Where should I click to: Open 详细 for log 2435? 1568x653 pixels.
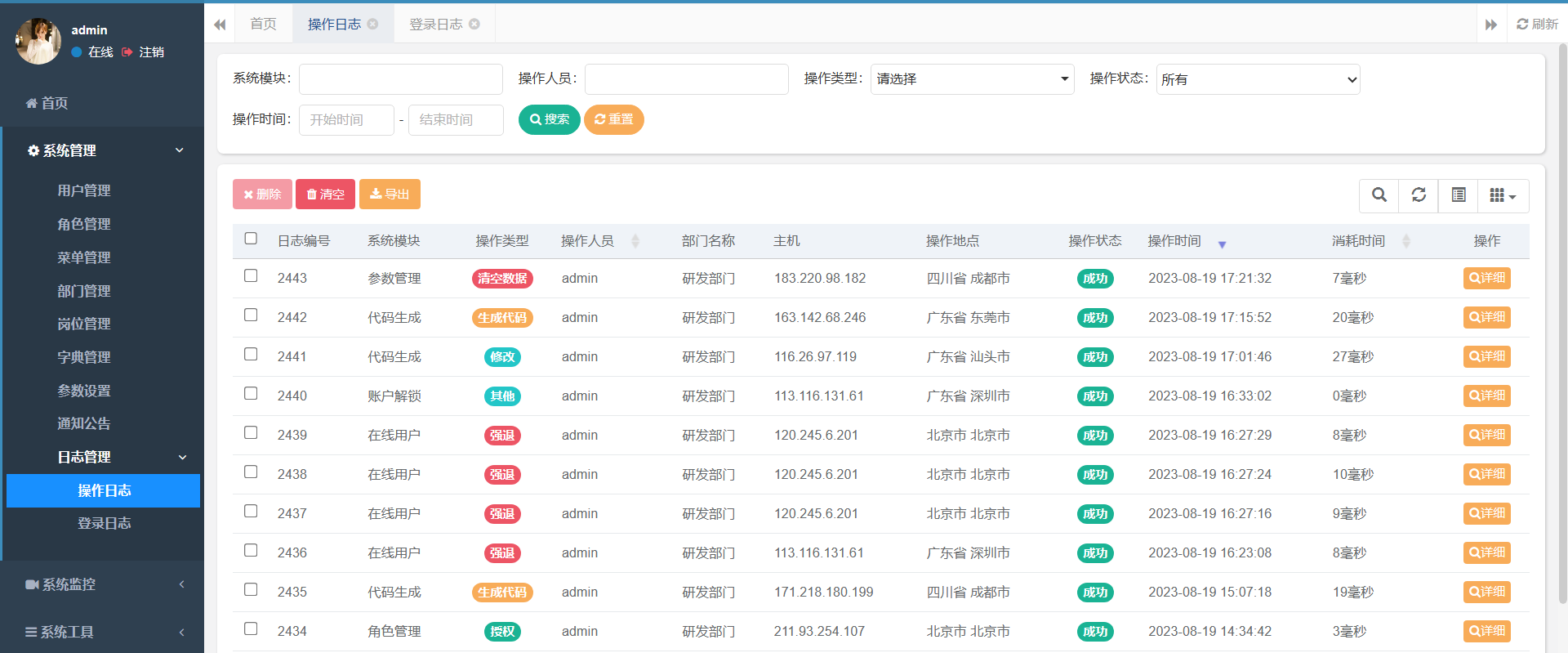(1487, 592)
